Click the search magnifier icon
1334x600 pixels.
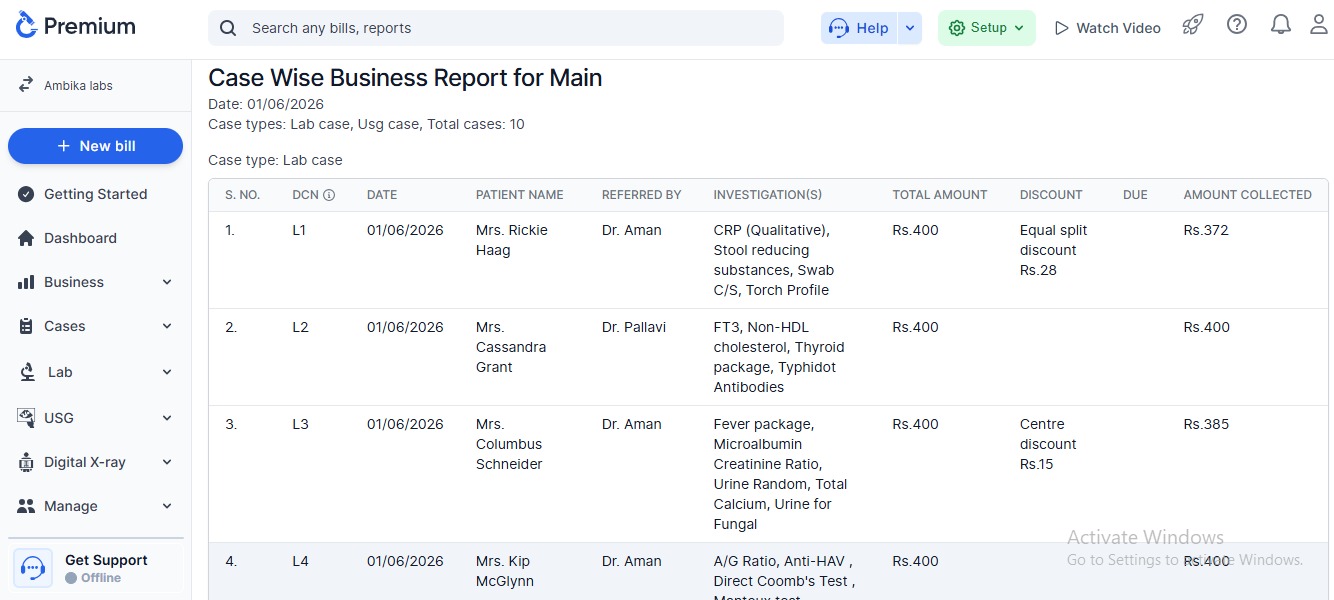[228, 28]
